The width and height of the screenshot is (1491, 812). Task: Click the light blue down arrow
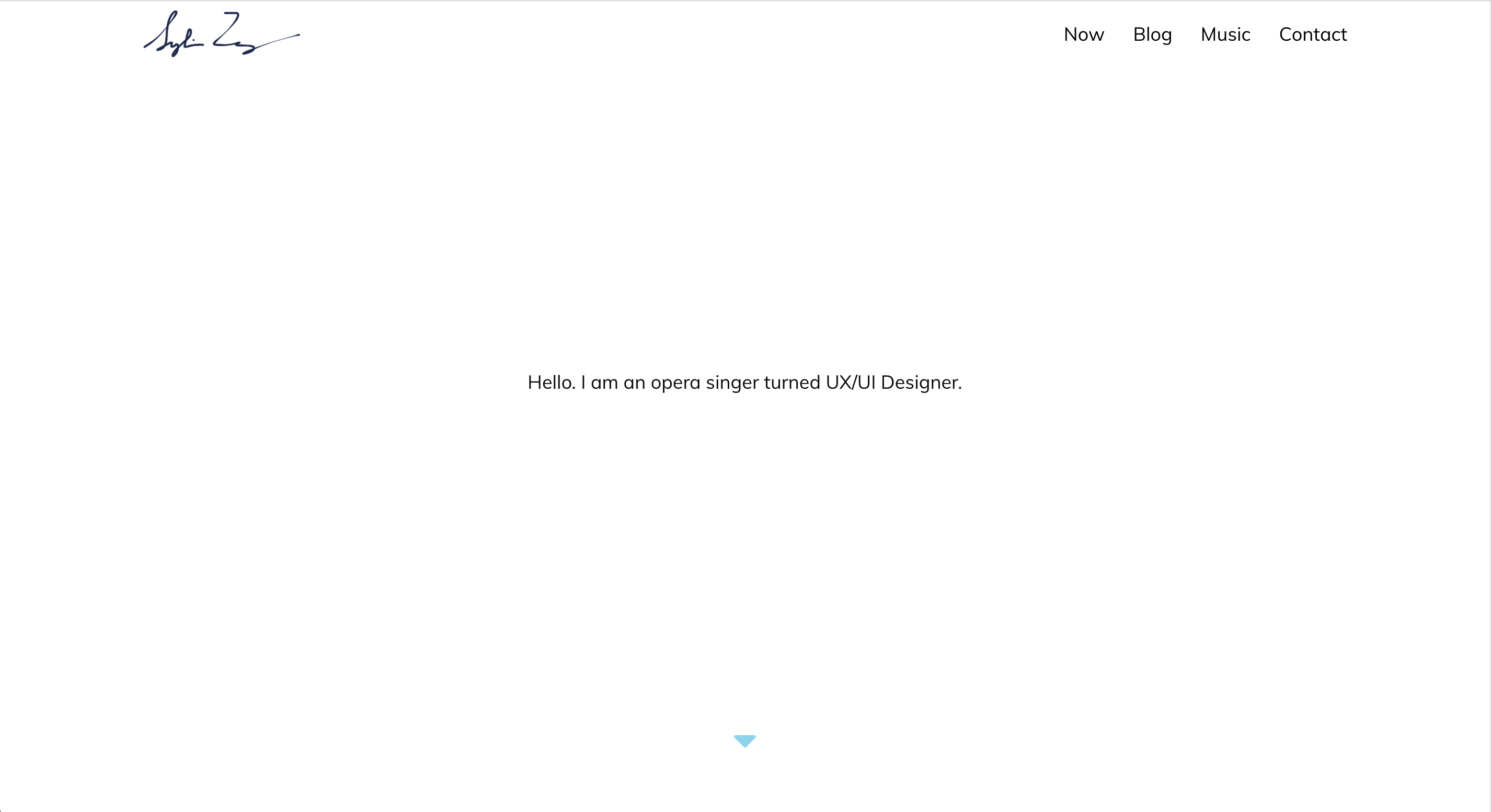744,740
